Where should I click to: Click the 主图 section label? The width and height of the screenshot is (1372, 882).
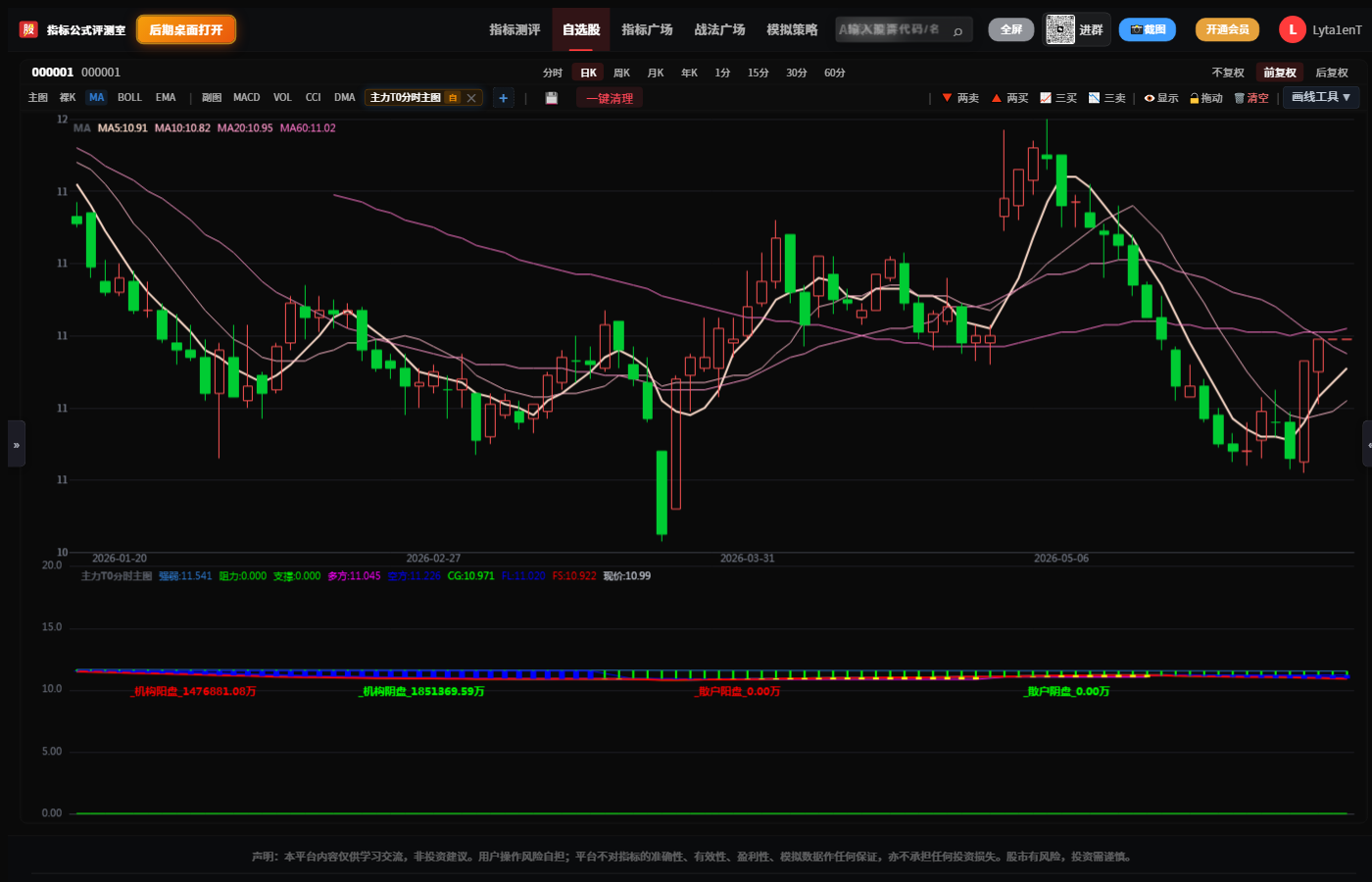pos(38,97)
